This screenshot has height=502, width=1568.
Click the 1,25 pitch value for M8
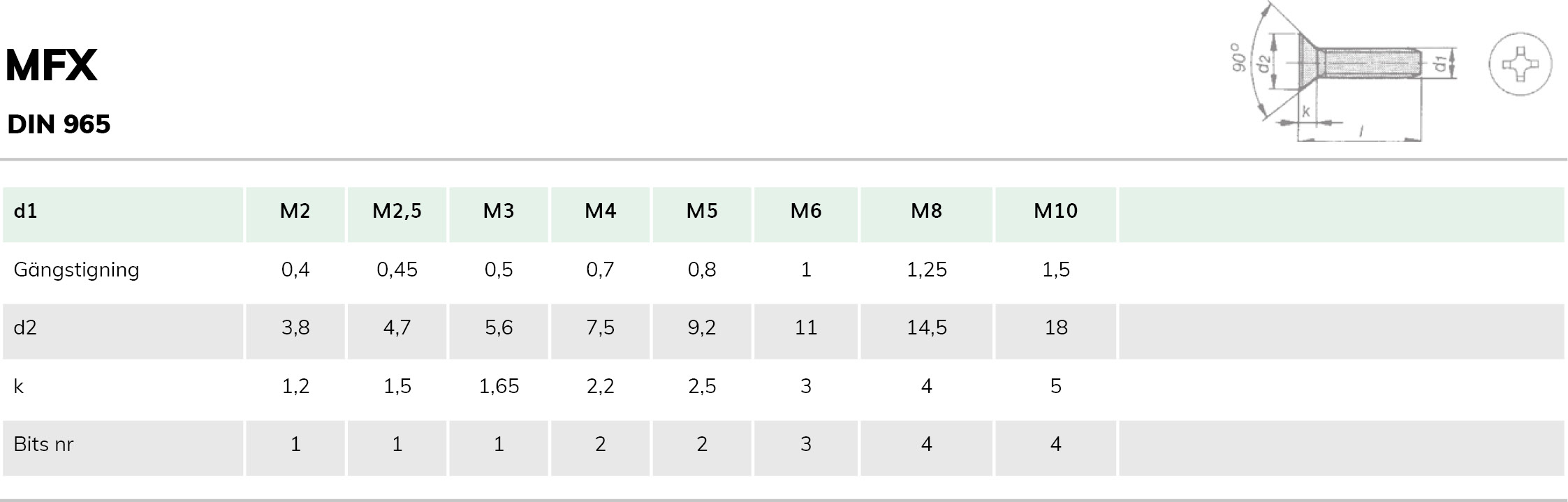click(927, 270)
